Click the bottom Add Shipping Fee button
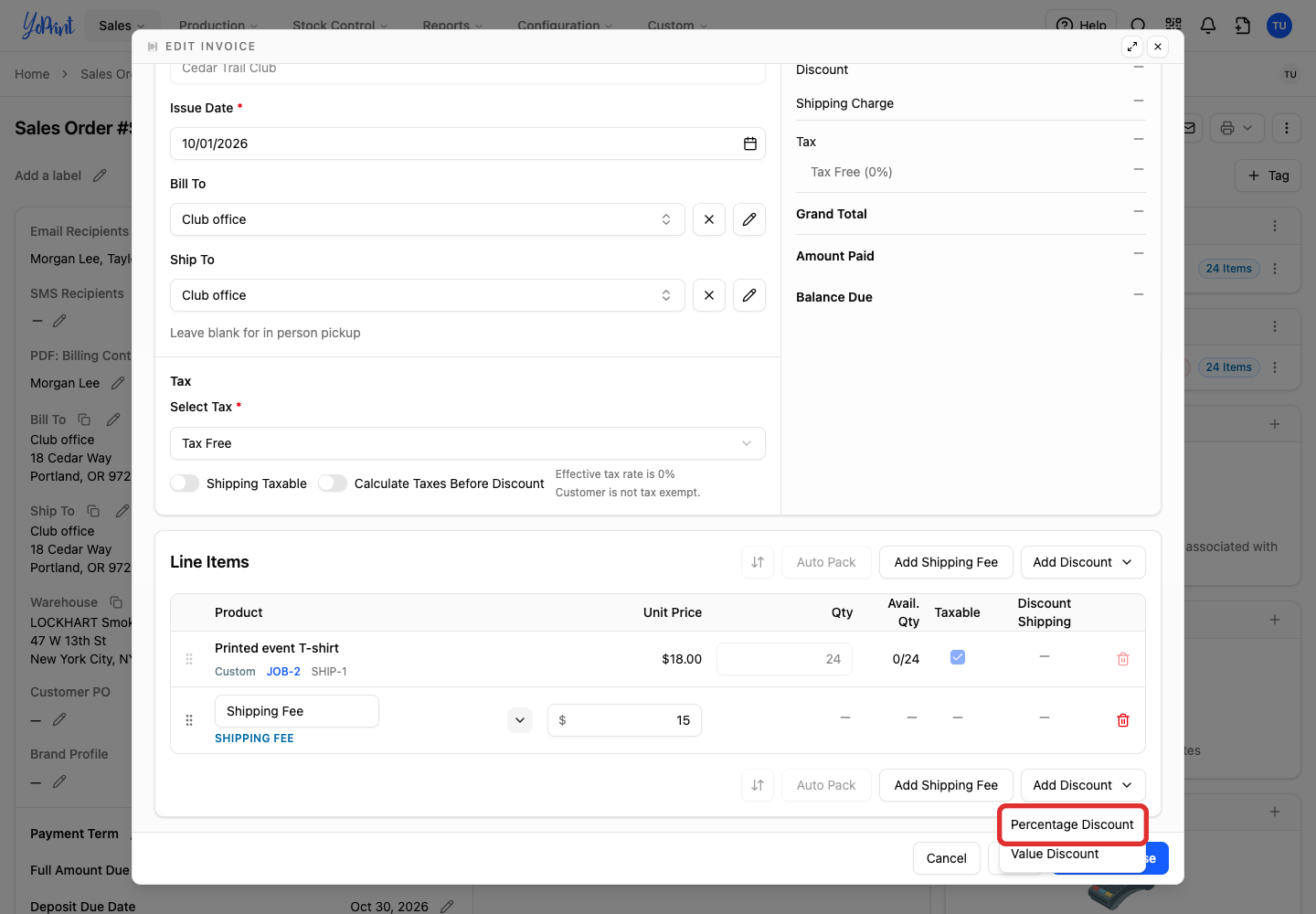The width and height of the screenshot is (1316, 914). [x=946, y=785]
